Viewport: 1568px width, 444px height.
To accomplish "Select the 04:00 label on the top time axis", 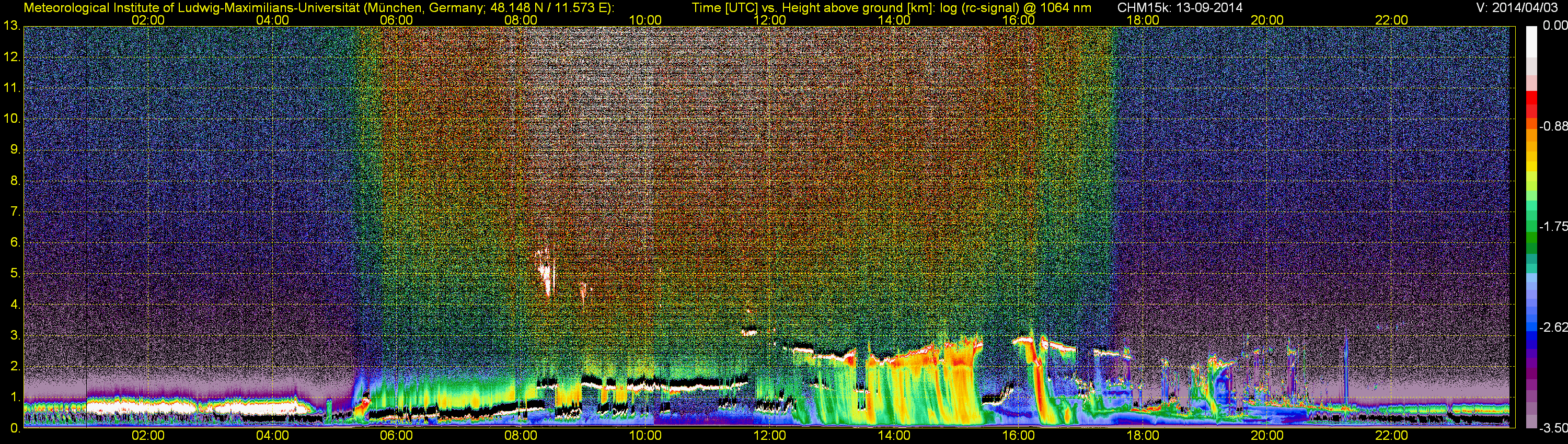I will click(272, 20).
